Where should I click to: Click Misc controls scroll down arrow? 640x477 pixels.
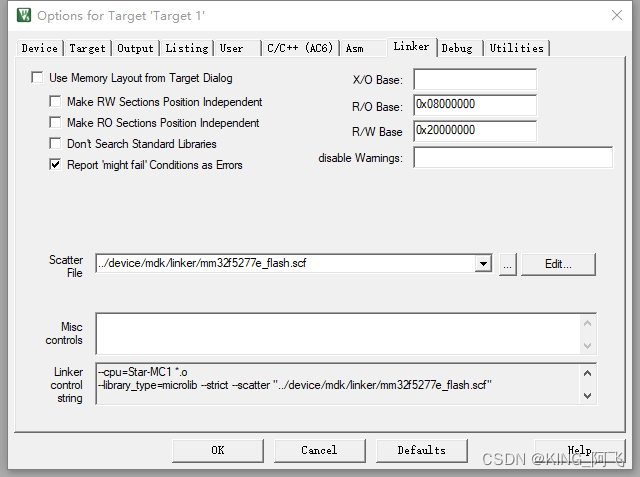[587, 345]
